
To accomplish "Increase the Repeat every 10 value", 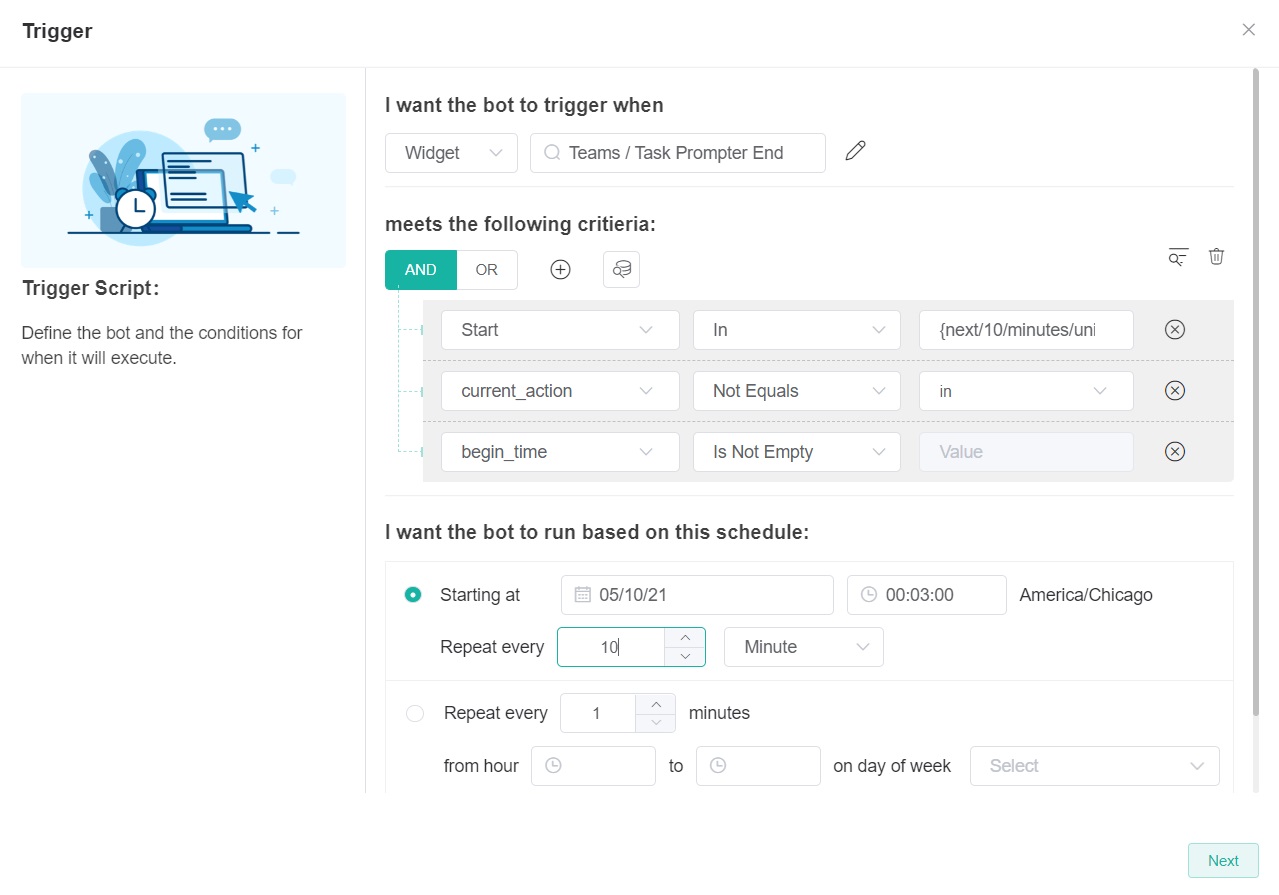I will [x=685, y=637].
